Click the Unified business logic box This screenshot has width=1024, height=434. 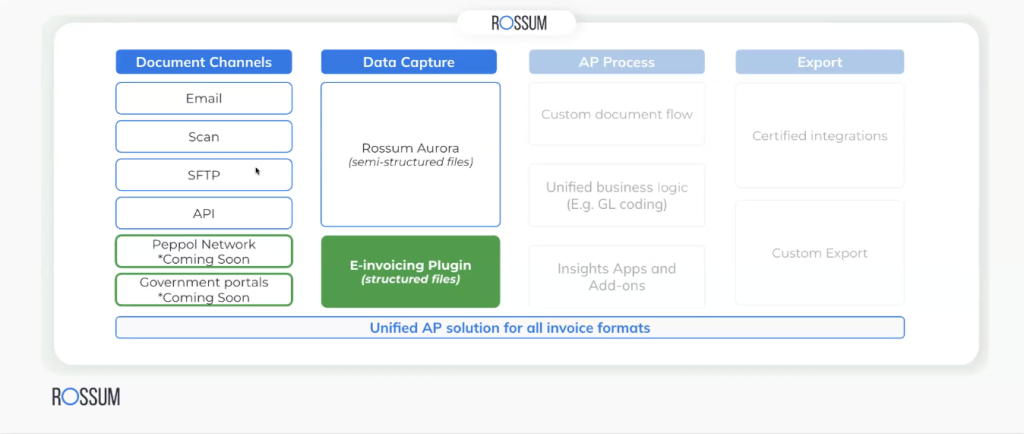coord(616,196)
